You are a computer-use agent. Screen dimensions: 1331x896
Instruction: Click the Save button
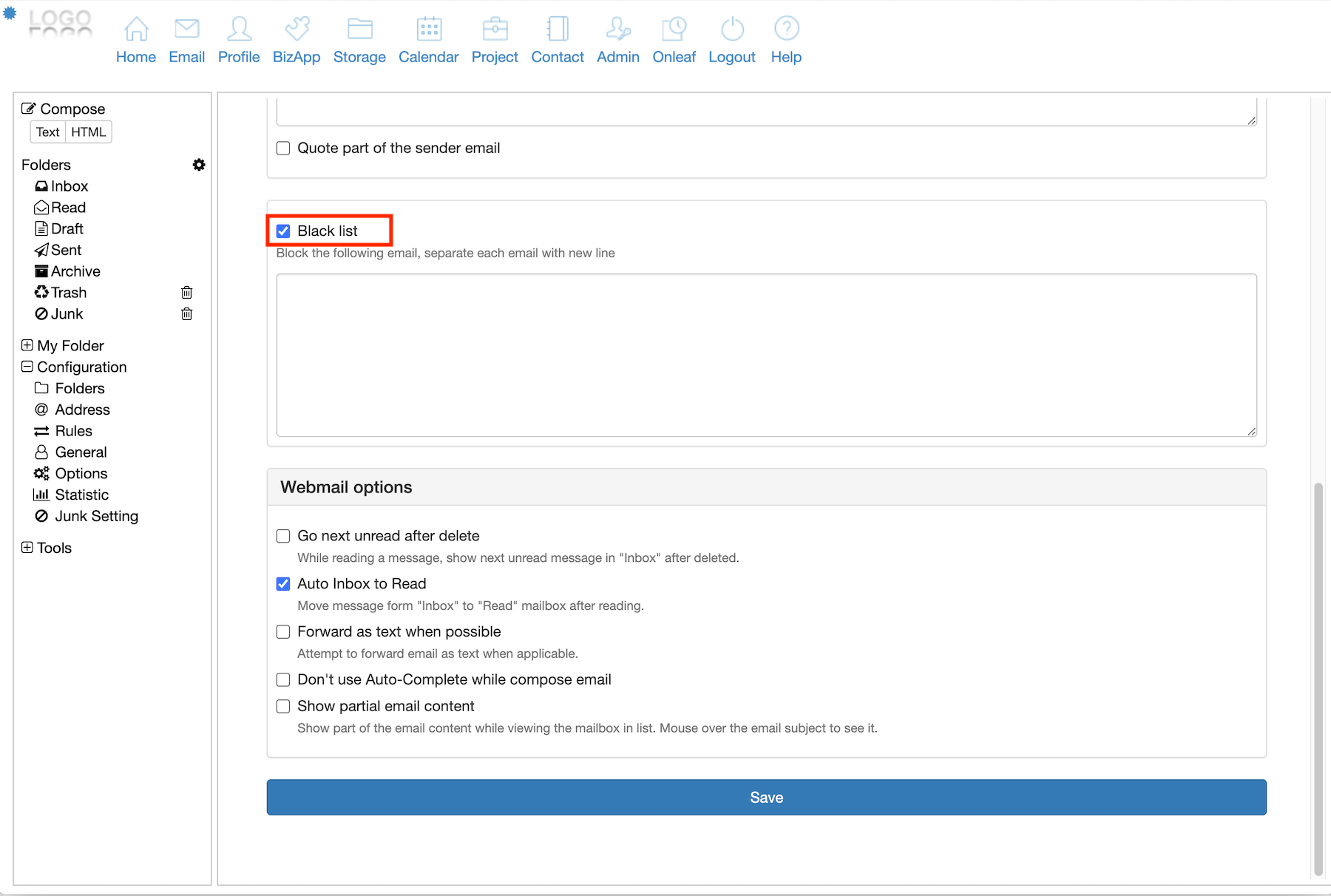766,797
